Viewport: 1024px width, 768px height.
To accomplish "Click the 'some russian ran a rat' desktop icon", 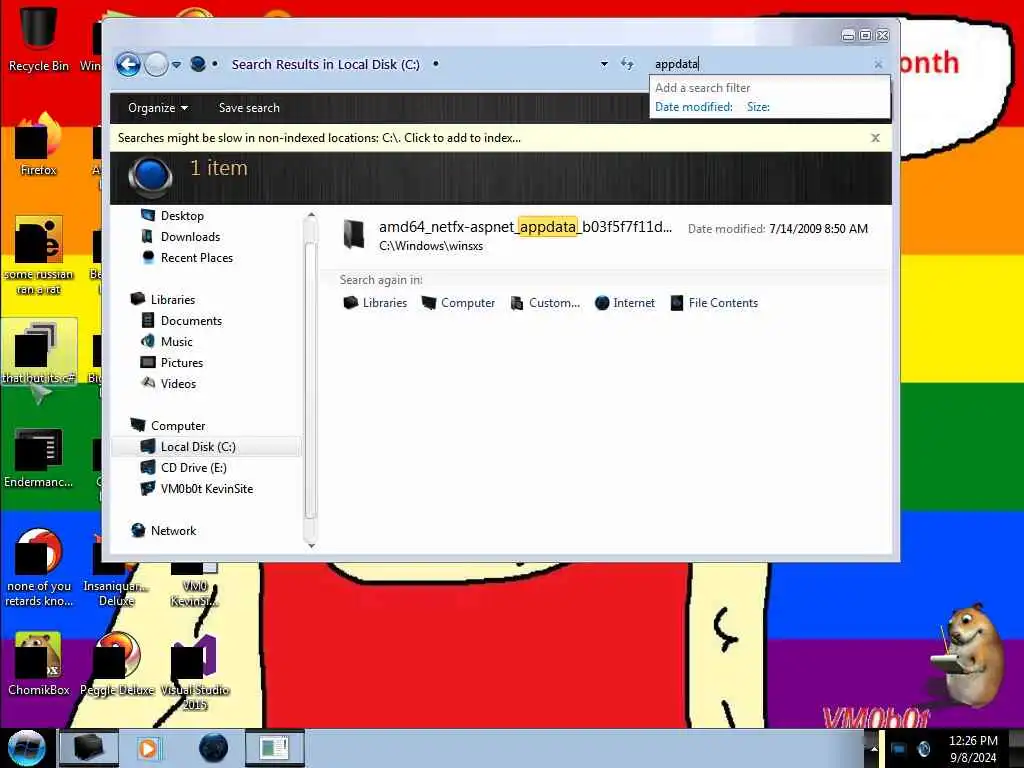I will 39,255.
